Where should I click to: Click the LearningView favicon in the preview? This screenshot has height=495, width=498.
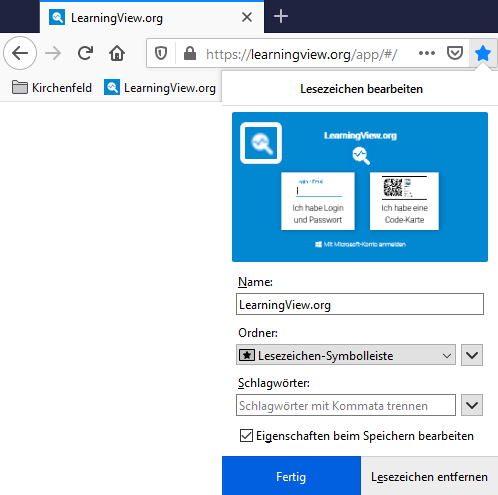pyautogui.click(x=261, y=143)
